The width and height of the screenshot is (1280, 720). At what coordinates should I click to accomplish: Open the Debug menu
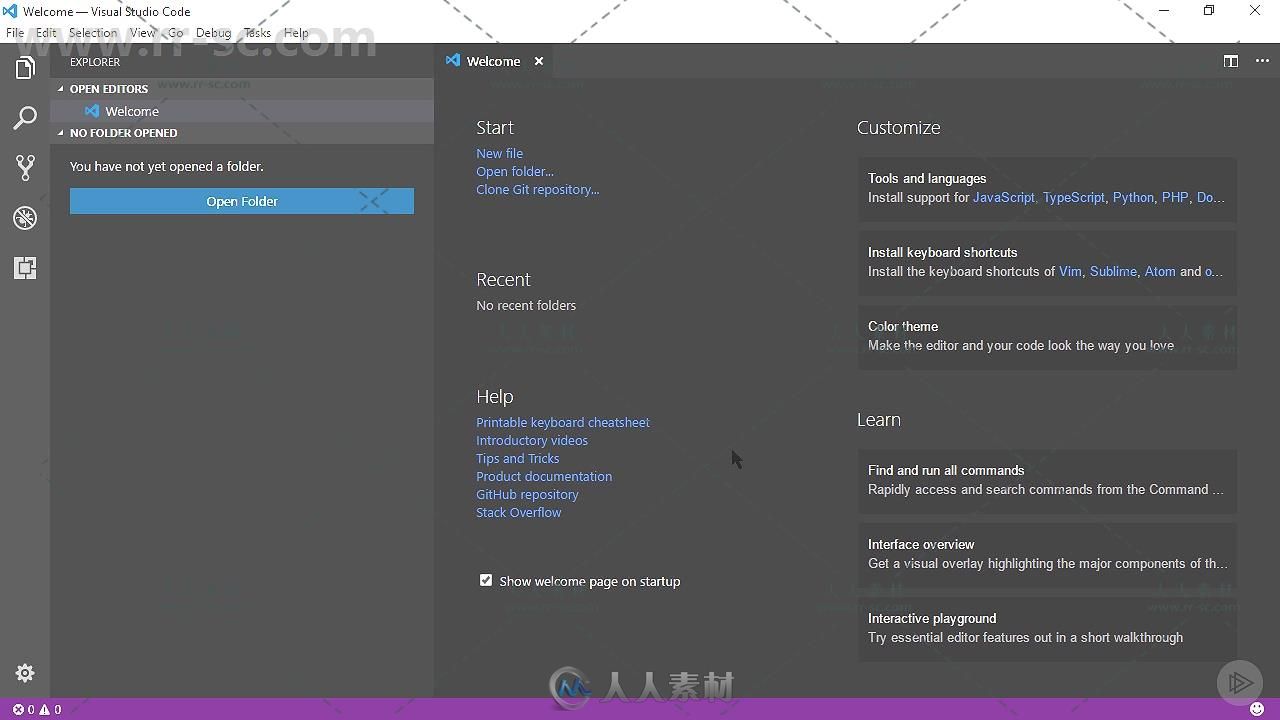213,33
